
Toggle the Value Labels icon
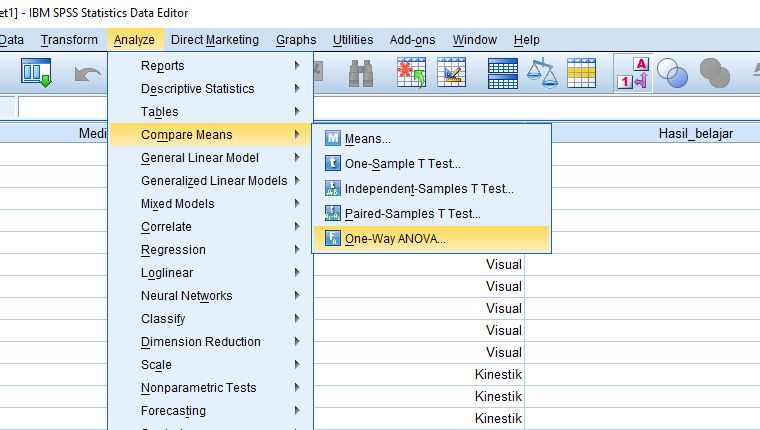pyautogui.click(x=633, y=73)
